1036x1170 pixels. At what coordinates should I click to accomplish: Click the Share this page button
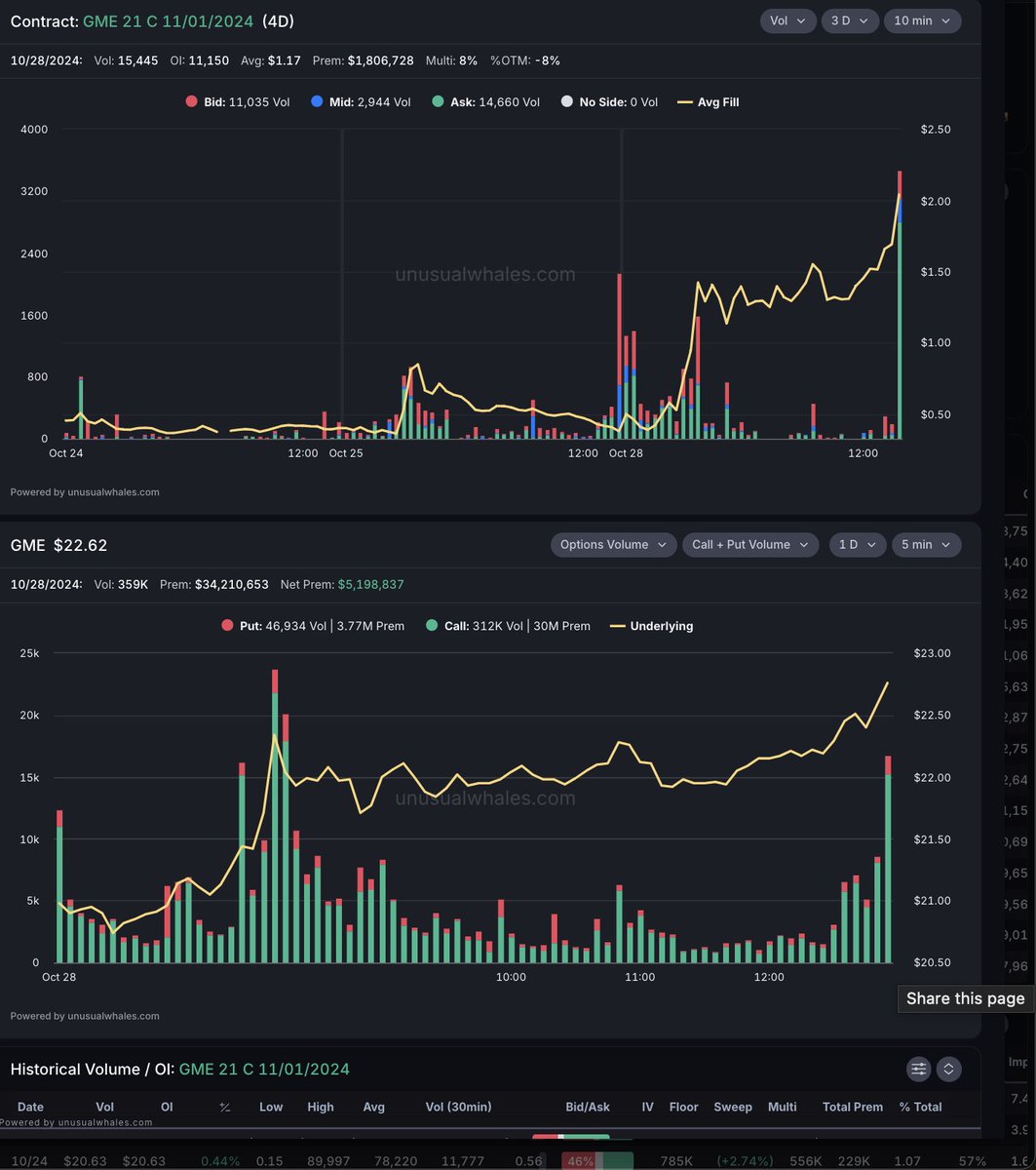click(965, 998)
